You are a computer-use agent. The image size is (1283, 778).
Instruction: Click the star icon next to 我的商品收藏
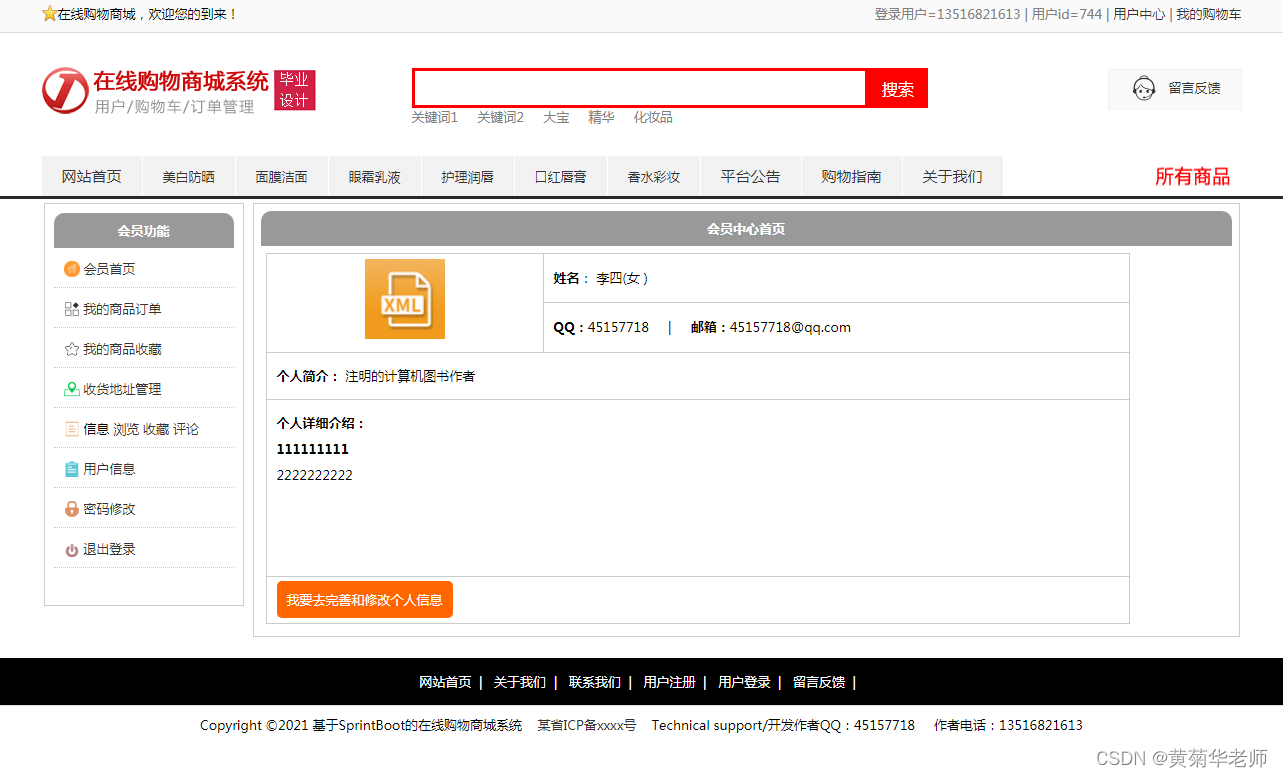[71, 349]
